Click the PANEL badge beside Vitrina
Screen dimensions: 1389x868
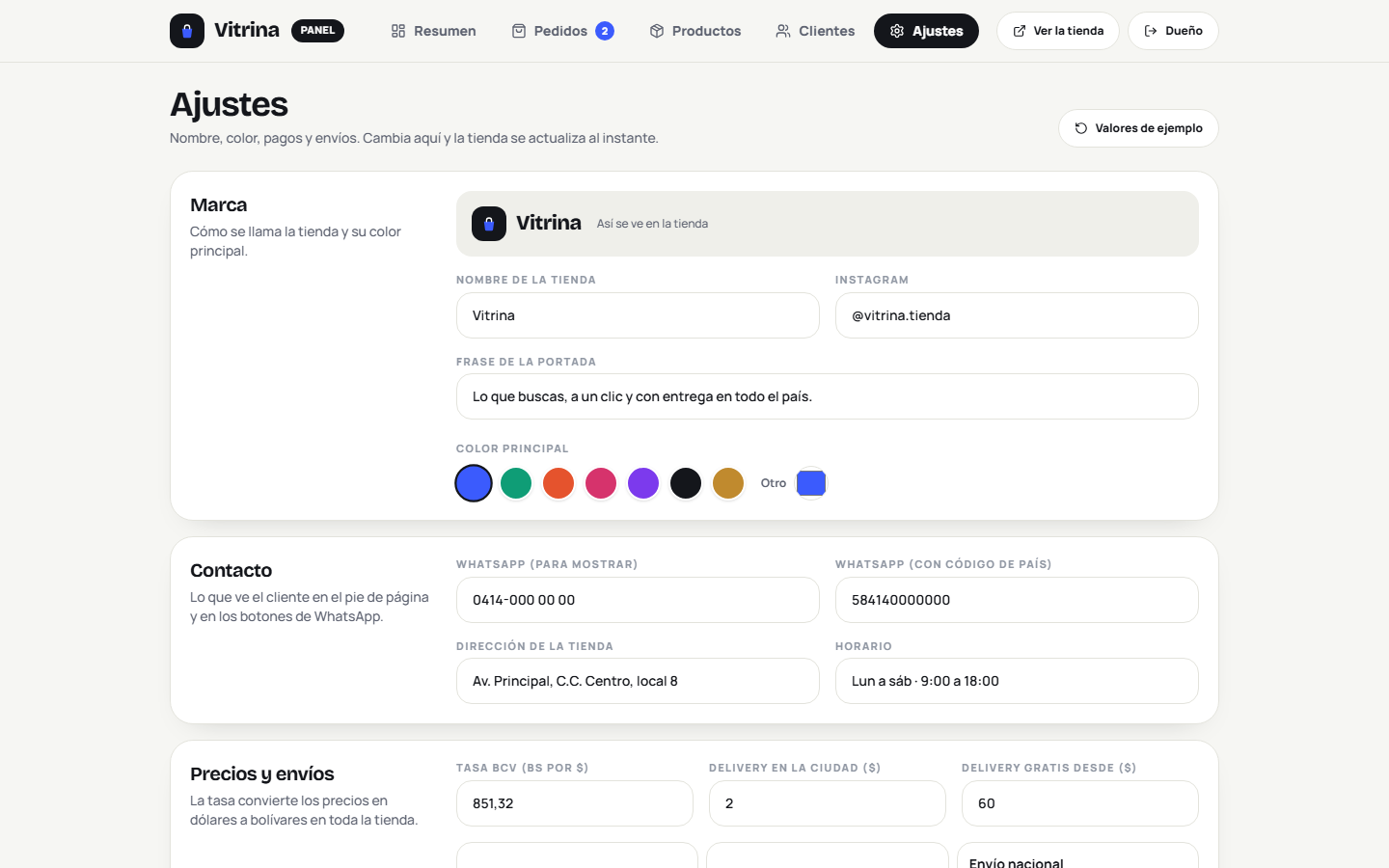[x=317, y=31]
